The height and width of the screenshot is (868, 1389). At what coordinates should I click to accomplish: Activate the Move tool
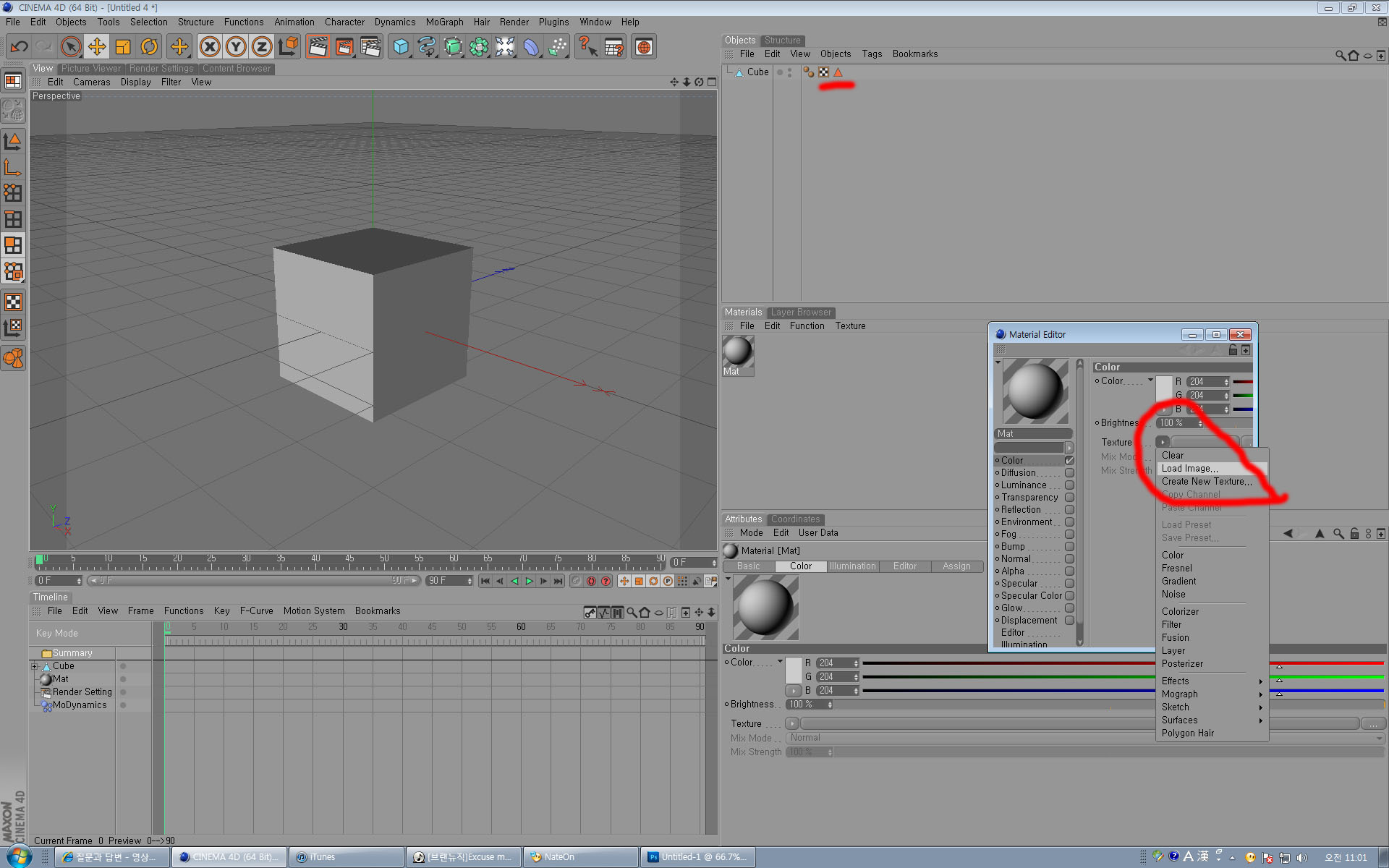click(x=96, y=47)
